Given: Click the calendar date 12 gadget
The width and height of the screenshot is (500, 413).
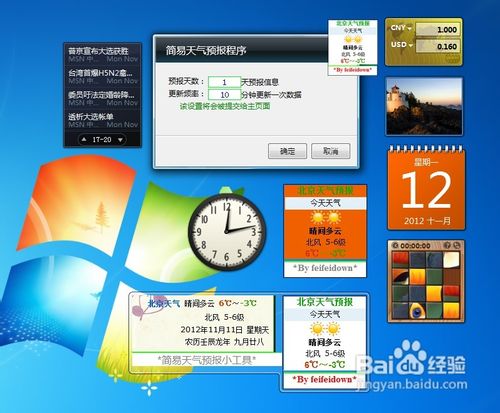Looking at the screenshot, I should (x=426, y=189).
